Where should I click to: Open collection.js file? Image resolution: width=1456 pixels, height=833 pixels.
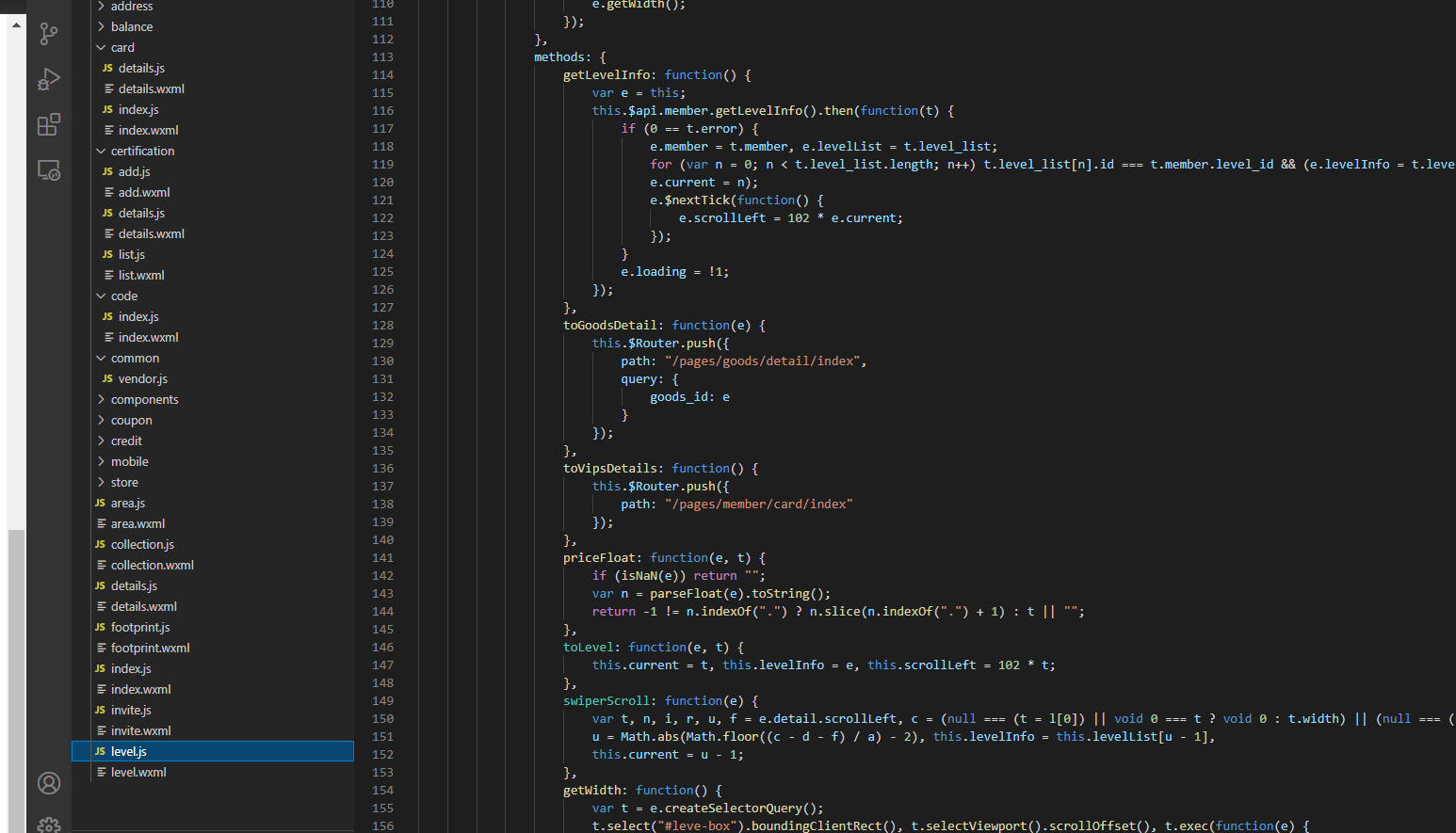click(213, 544)
